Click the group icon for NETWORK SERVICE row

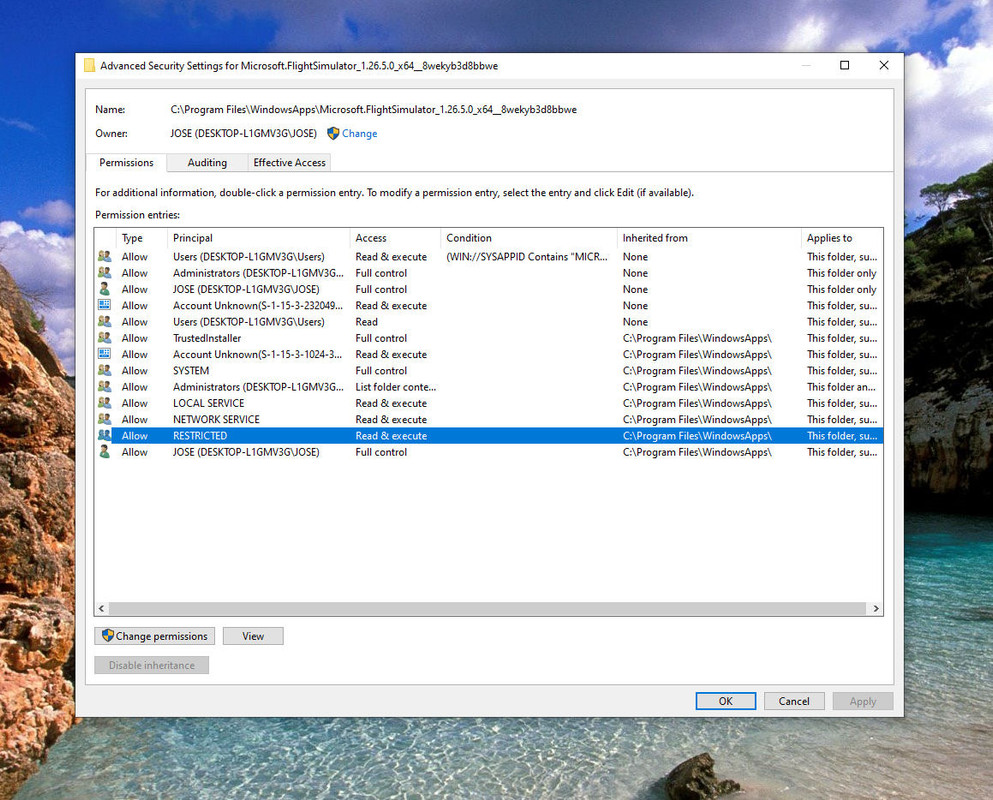click(x=104, y=419)
